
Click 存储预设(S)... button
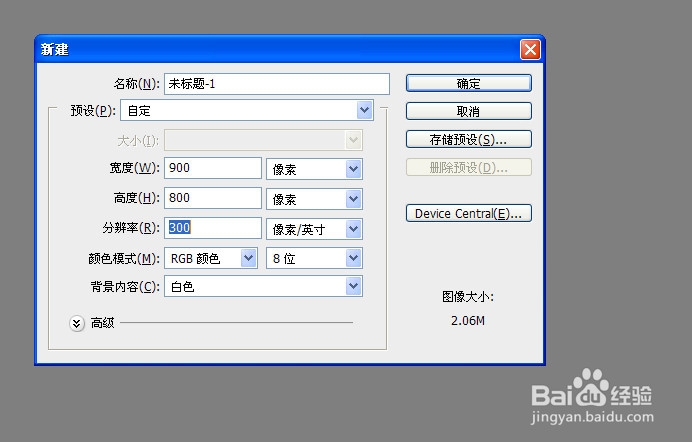point(468,139)
